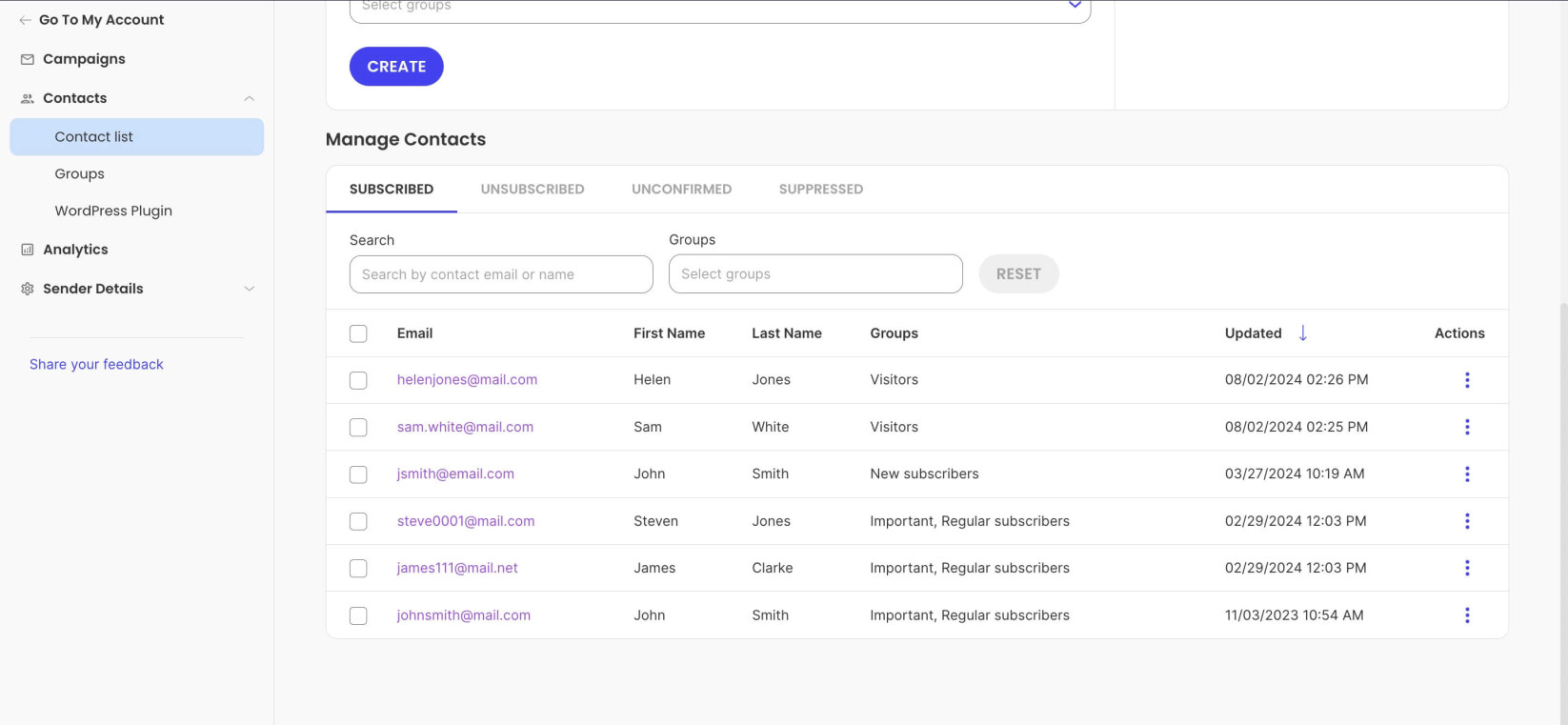Open the helenjones@mail.com contact link

pyautogui.click(x=467, y=379)
